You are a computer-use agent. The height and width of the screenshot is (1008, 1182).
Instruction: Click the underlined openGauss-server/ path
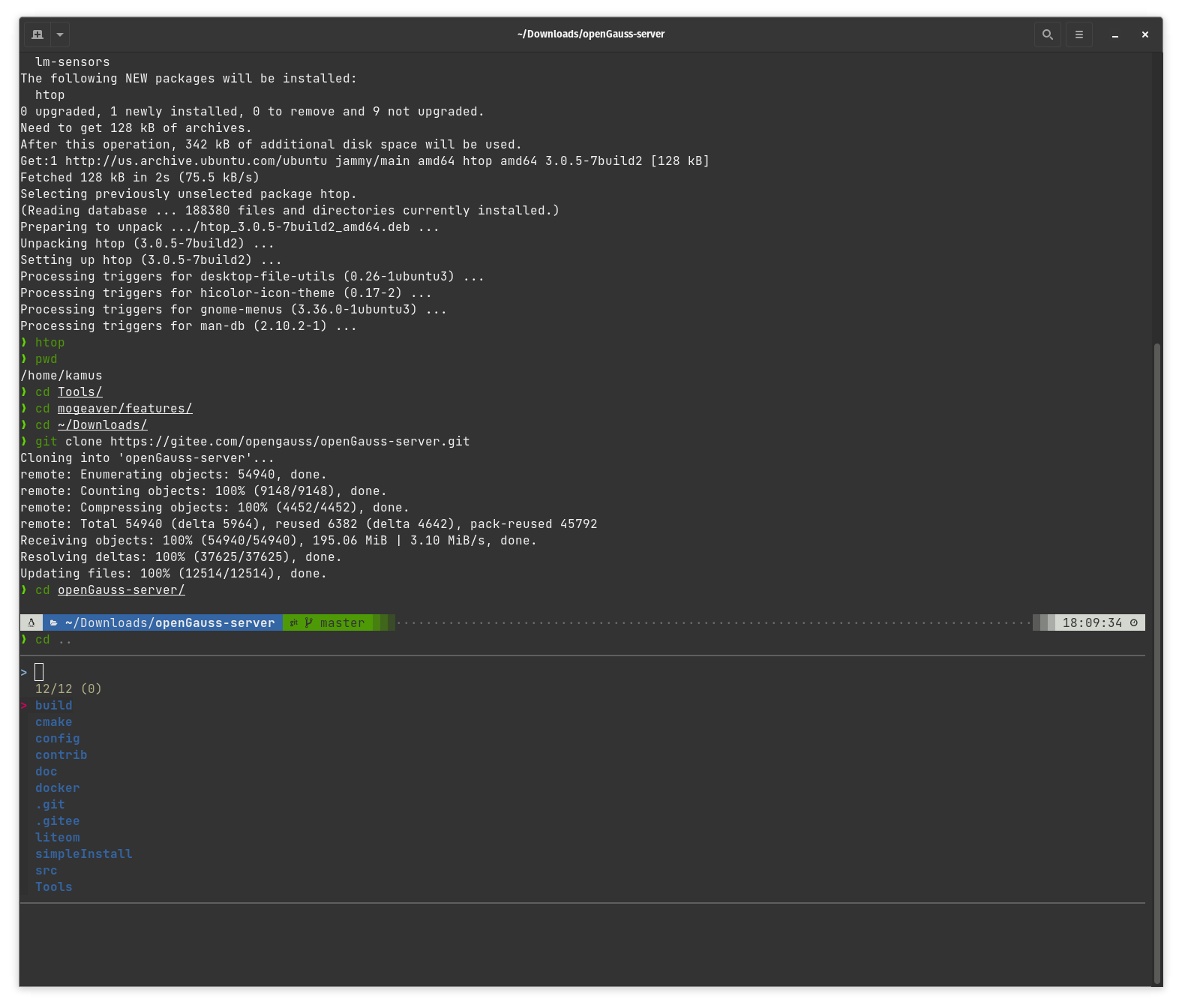pos(121,590)
